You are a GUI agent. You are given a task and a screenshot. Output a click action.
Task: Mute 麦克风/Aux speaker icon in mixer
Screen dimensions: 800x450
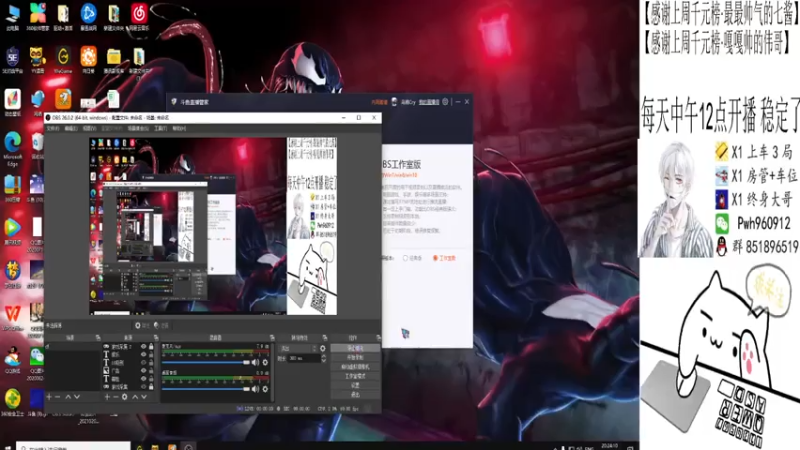(x=256, y=362)
